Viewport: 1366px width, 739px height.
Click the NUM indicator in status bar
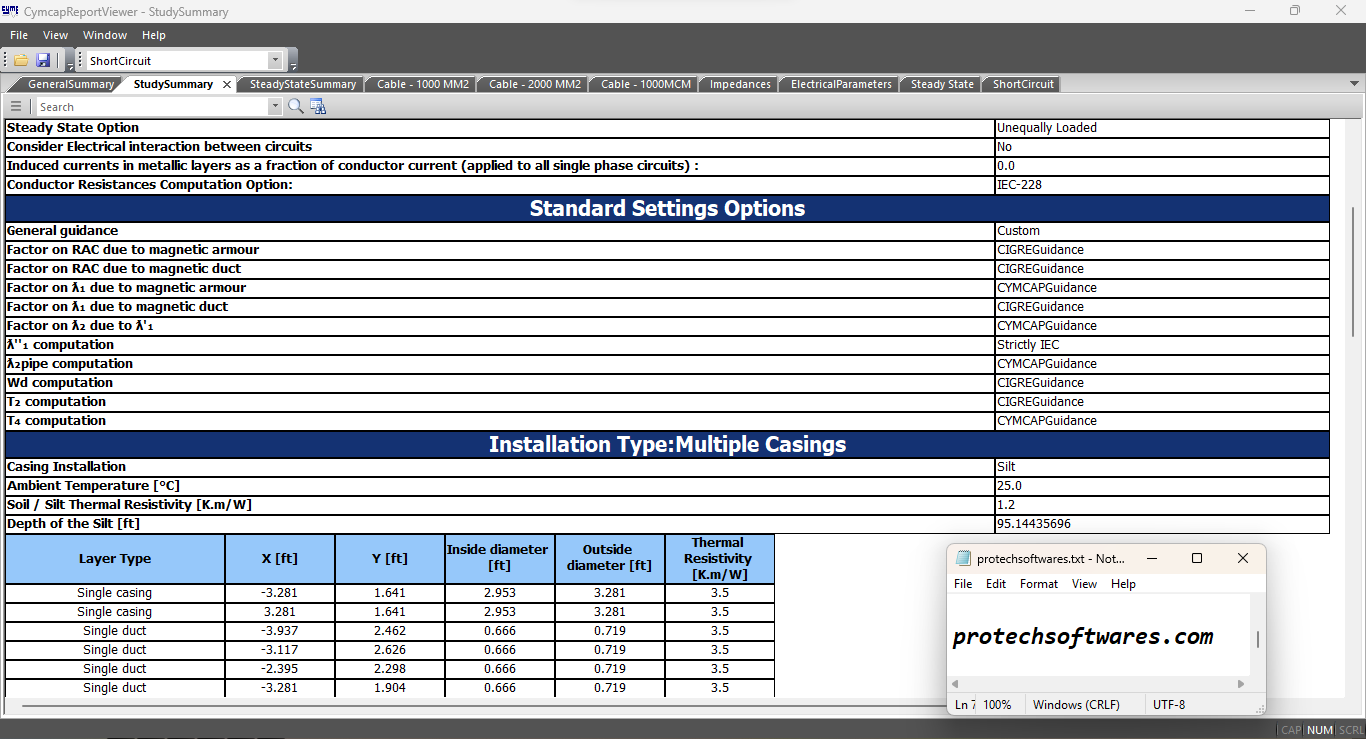(x=1320, y=730)
